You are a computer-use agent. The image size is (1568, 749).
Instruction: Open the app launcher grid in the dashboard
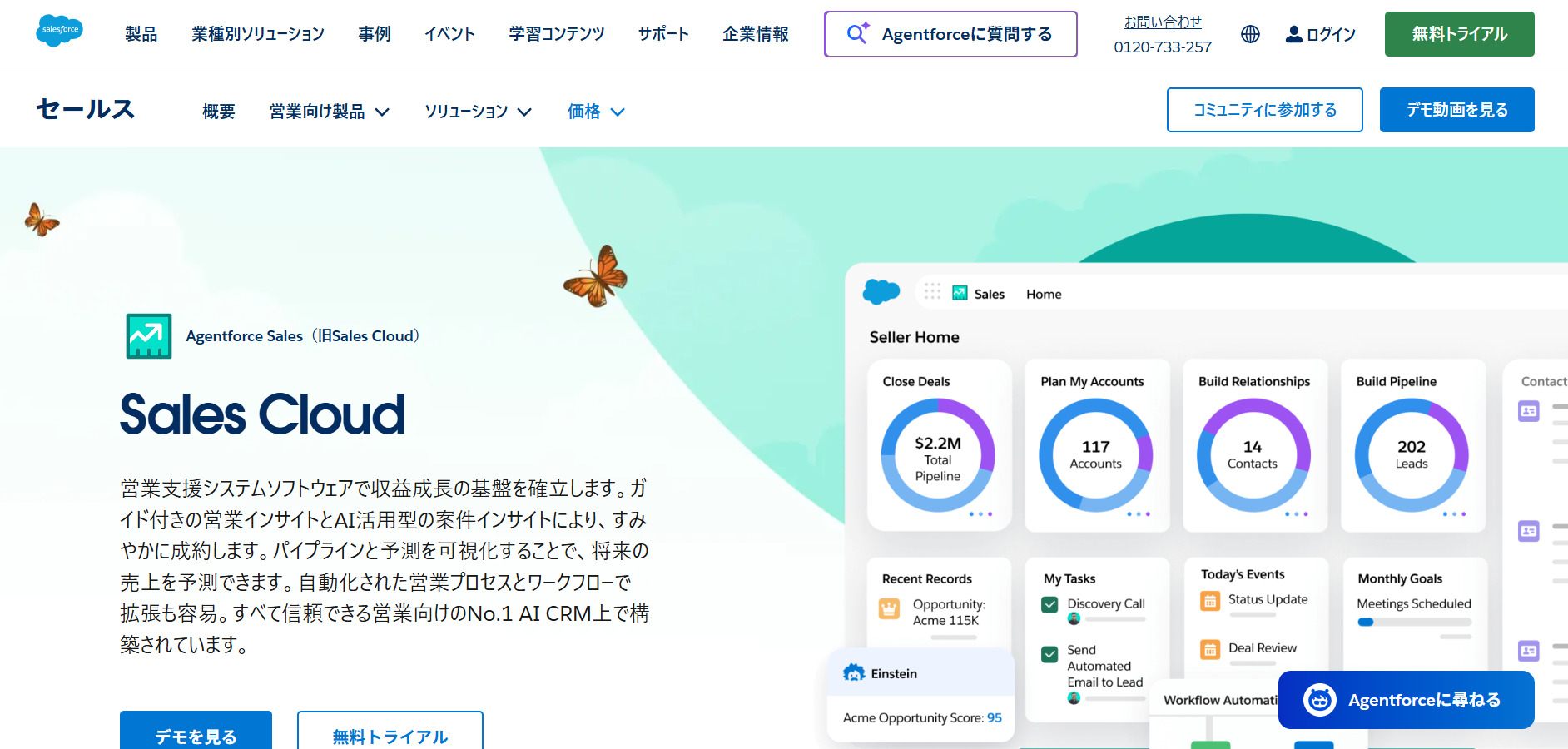point(933,292)
